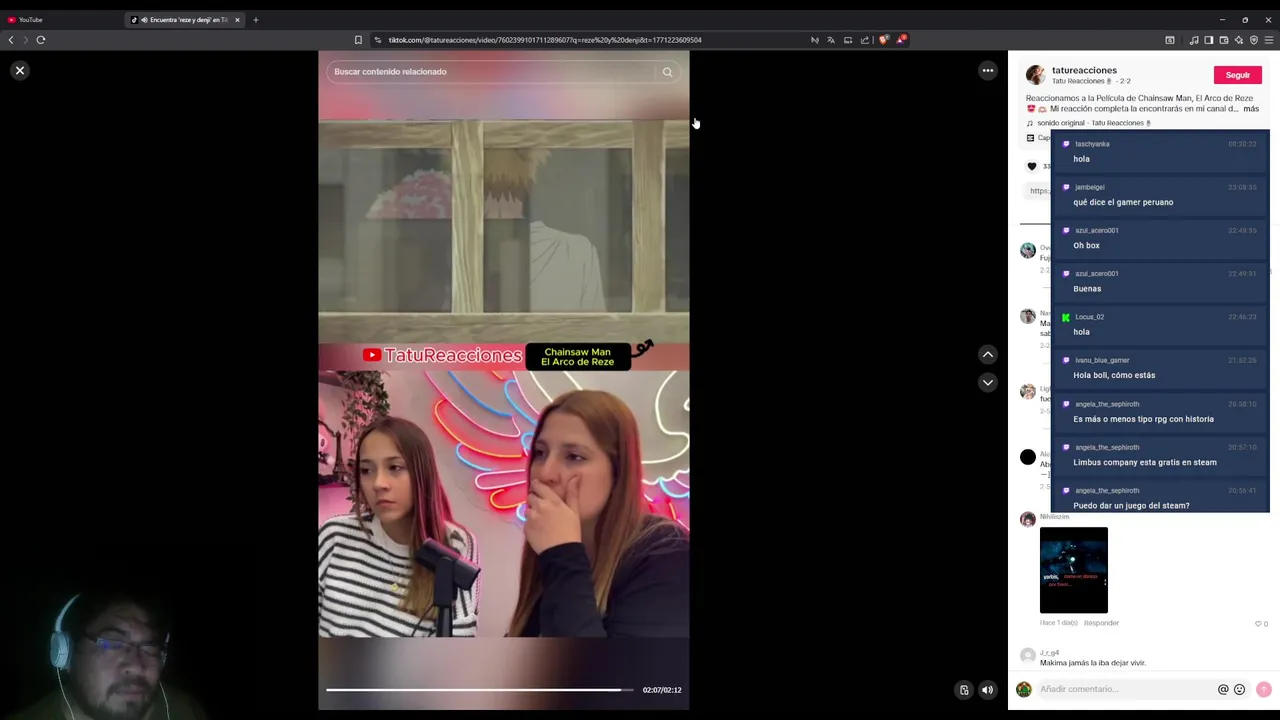Select the 'Makima jamás la iba dejar vivir.' comment
1280x720 pixels.
1093,663
